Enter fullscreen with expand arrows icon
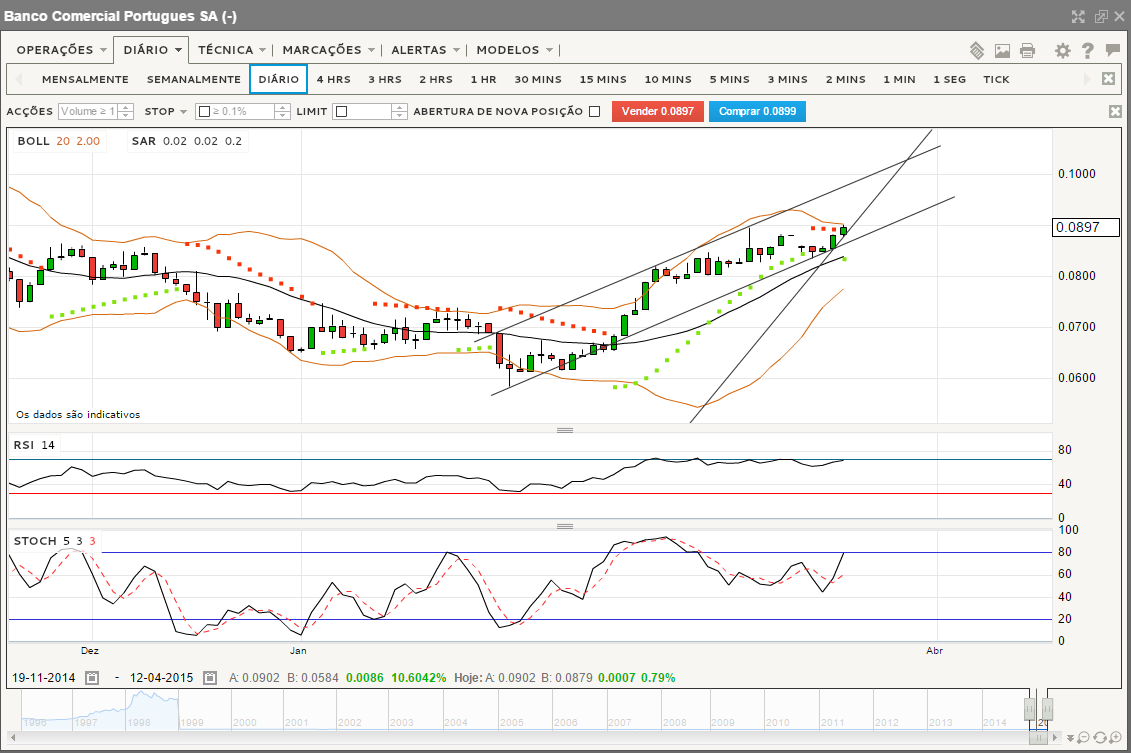The height and width of the screenshot is (753, 1131). (1078, 17)
